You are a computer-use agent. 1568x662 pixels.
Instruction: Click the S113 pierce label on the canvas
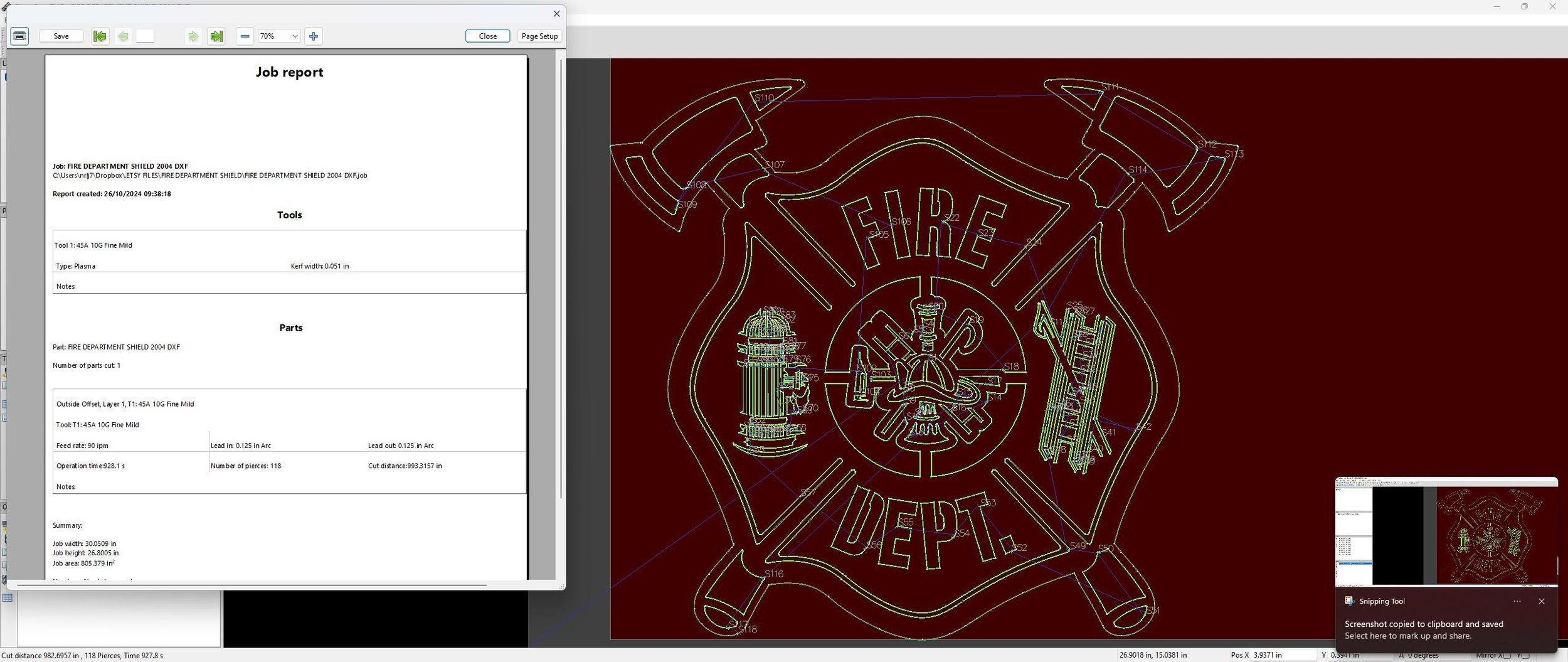[1234, 154]
